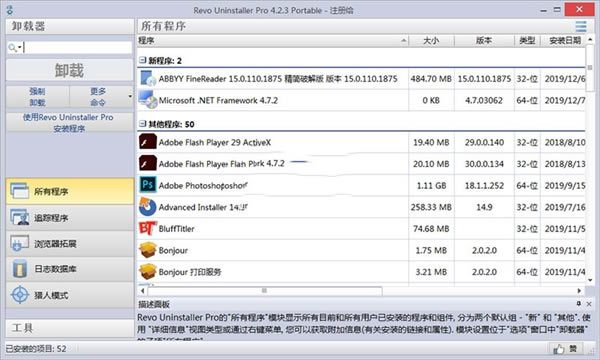This screenshot has width=600, height=360.
Task: Collapse the 其他程序: 50 group
Action: point(143,124)
